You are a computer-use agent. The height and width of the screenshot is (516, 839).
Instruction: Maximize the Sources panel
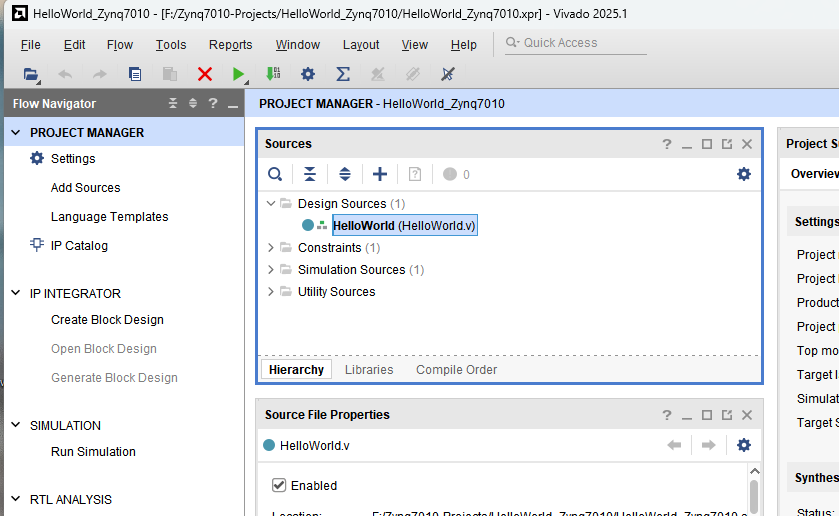point(707,144)
